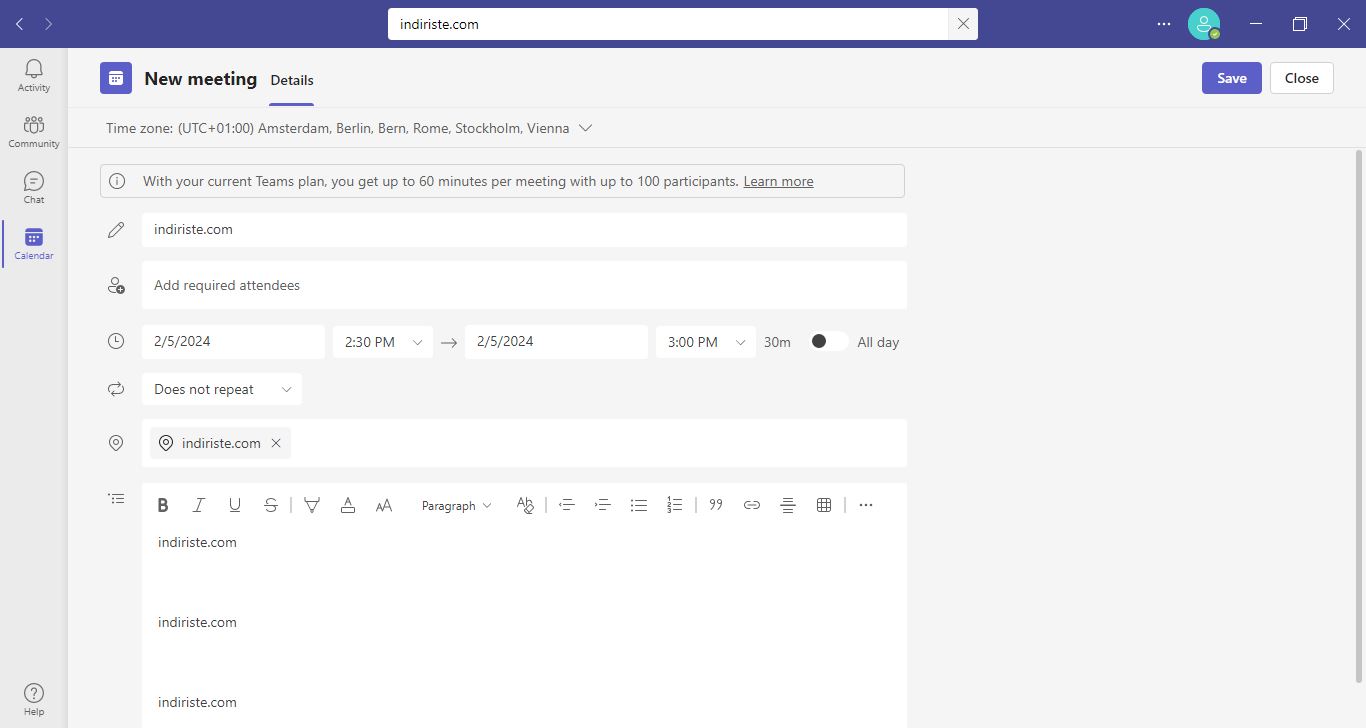This screenshot has height=728, width=1366.
Task: Apply Bold formatting
Action: click(x=163, y=505)
